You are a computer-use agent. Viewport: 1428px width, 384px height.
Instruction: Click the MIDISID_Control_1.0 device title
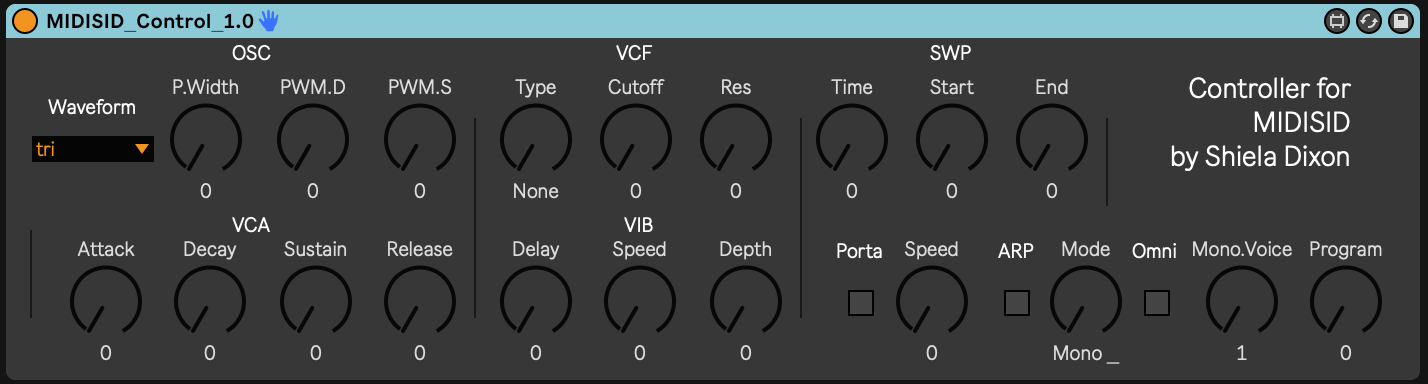pos(150,20)
